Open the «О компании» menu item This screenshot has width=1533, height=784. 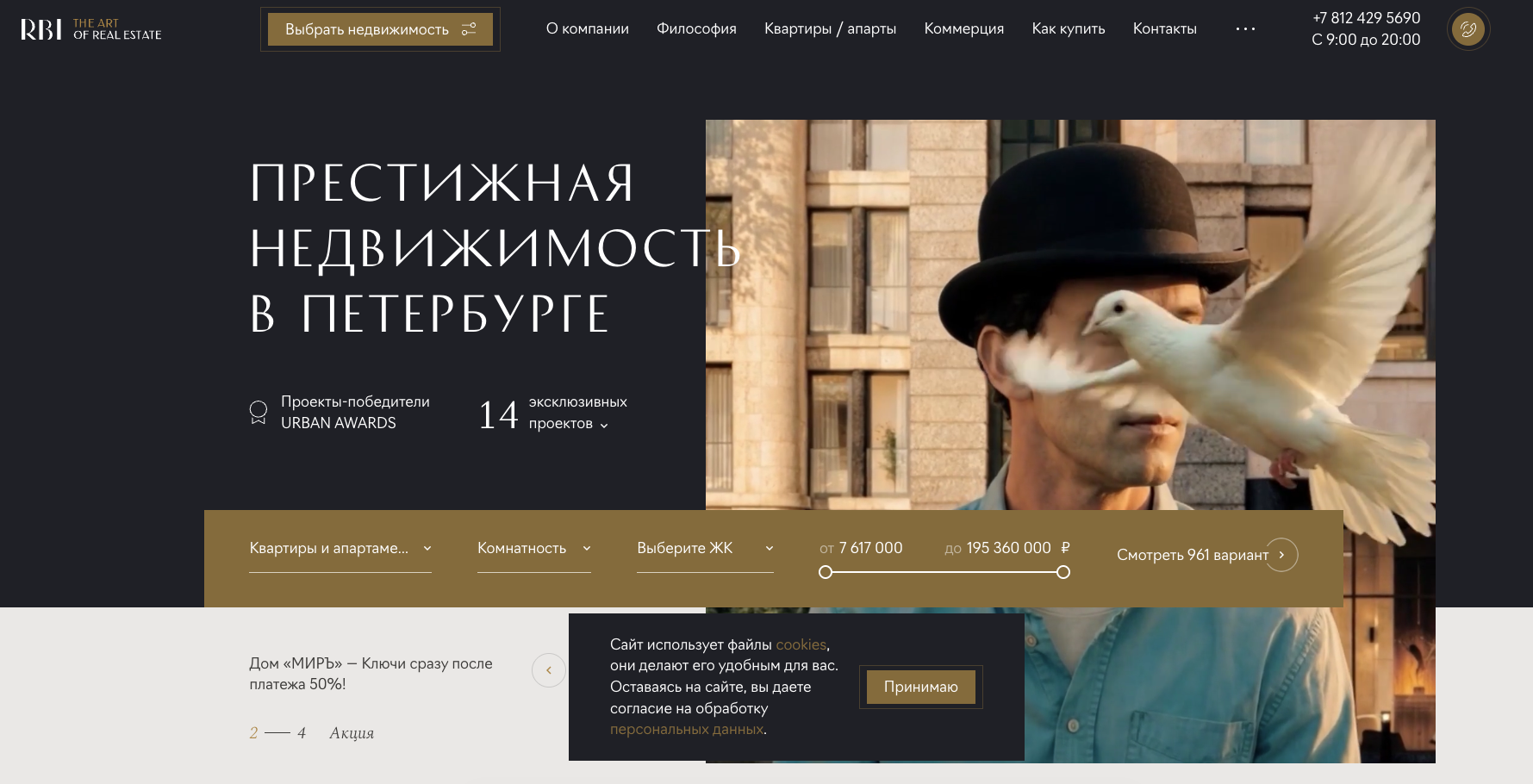pos(587,28)
